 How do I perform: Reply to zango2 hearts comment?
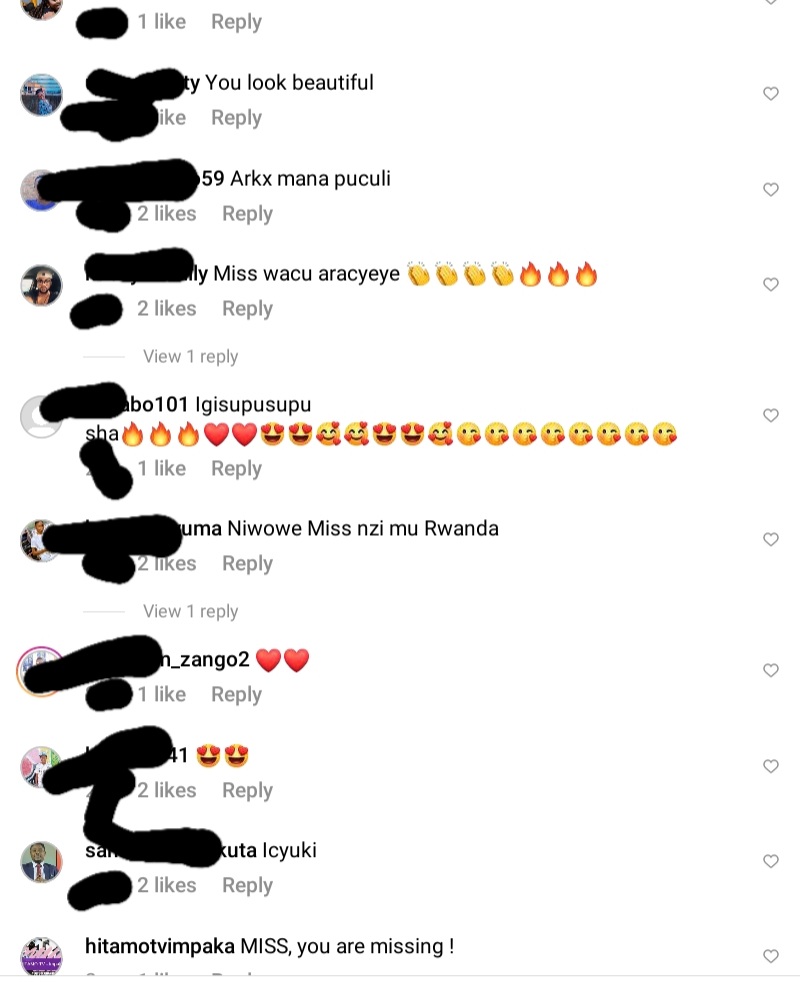coord(236,695)
